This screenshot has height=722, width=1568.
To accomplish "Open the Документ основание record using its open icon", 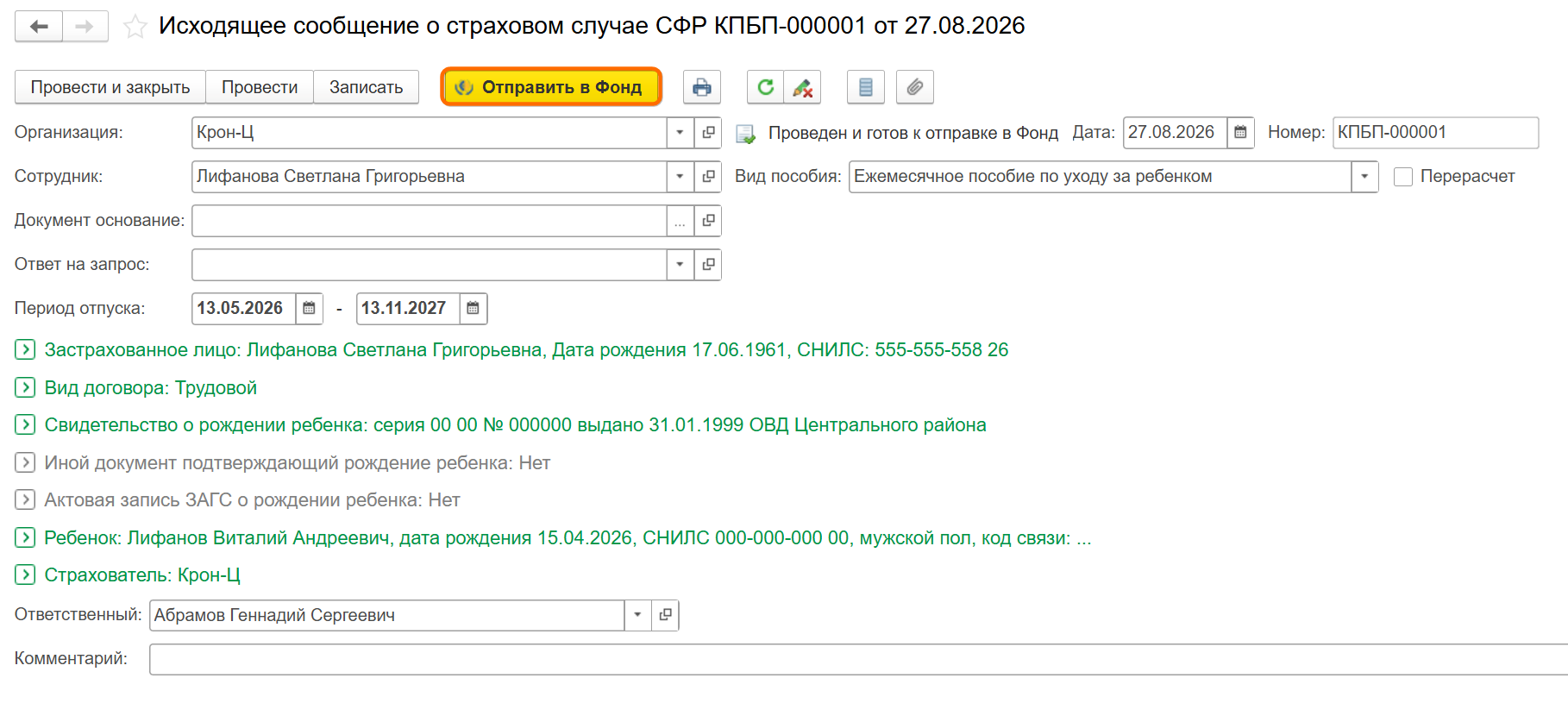I will (708, 221).
